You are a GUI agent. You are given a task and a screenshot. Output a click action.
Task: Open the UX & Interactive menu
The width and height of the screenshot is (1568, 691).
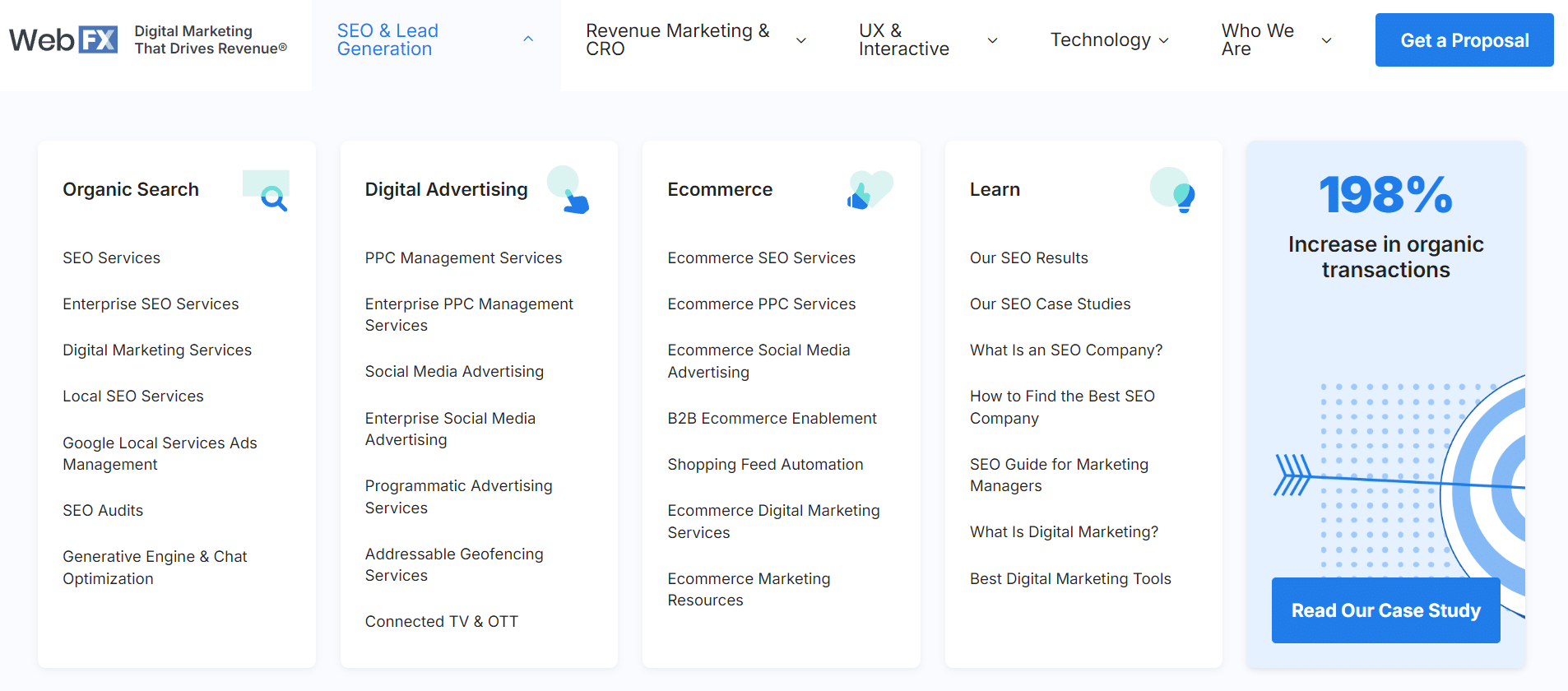[x=904, y=39]
